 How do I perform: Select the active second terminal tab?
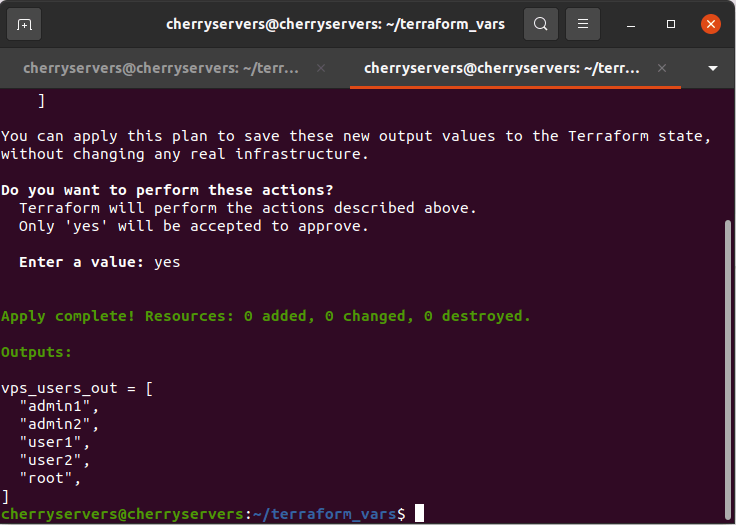click(500, 68)
